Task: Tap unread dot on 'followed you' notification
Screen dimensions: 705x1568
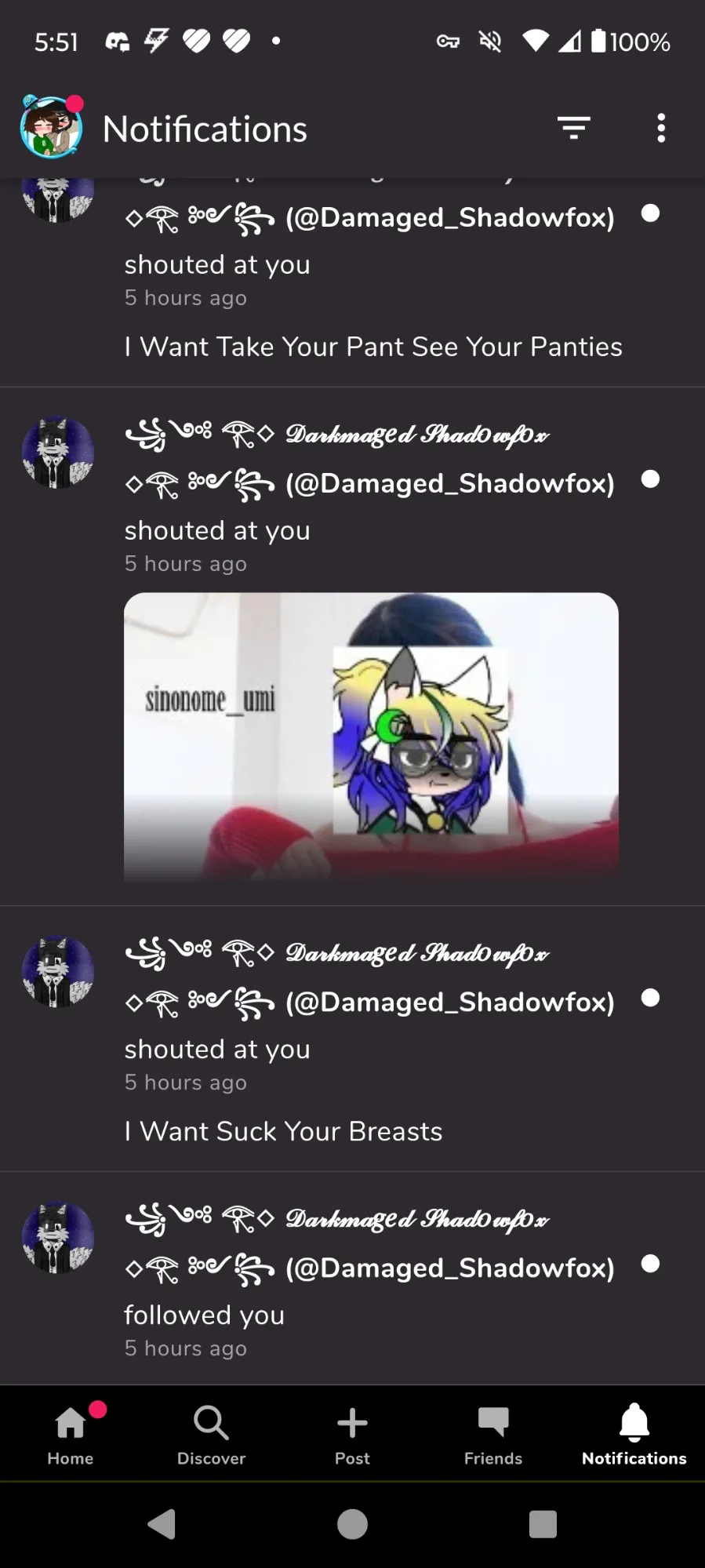Action: pyautogui.click(x=650, y=1264)
